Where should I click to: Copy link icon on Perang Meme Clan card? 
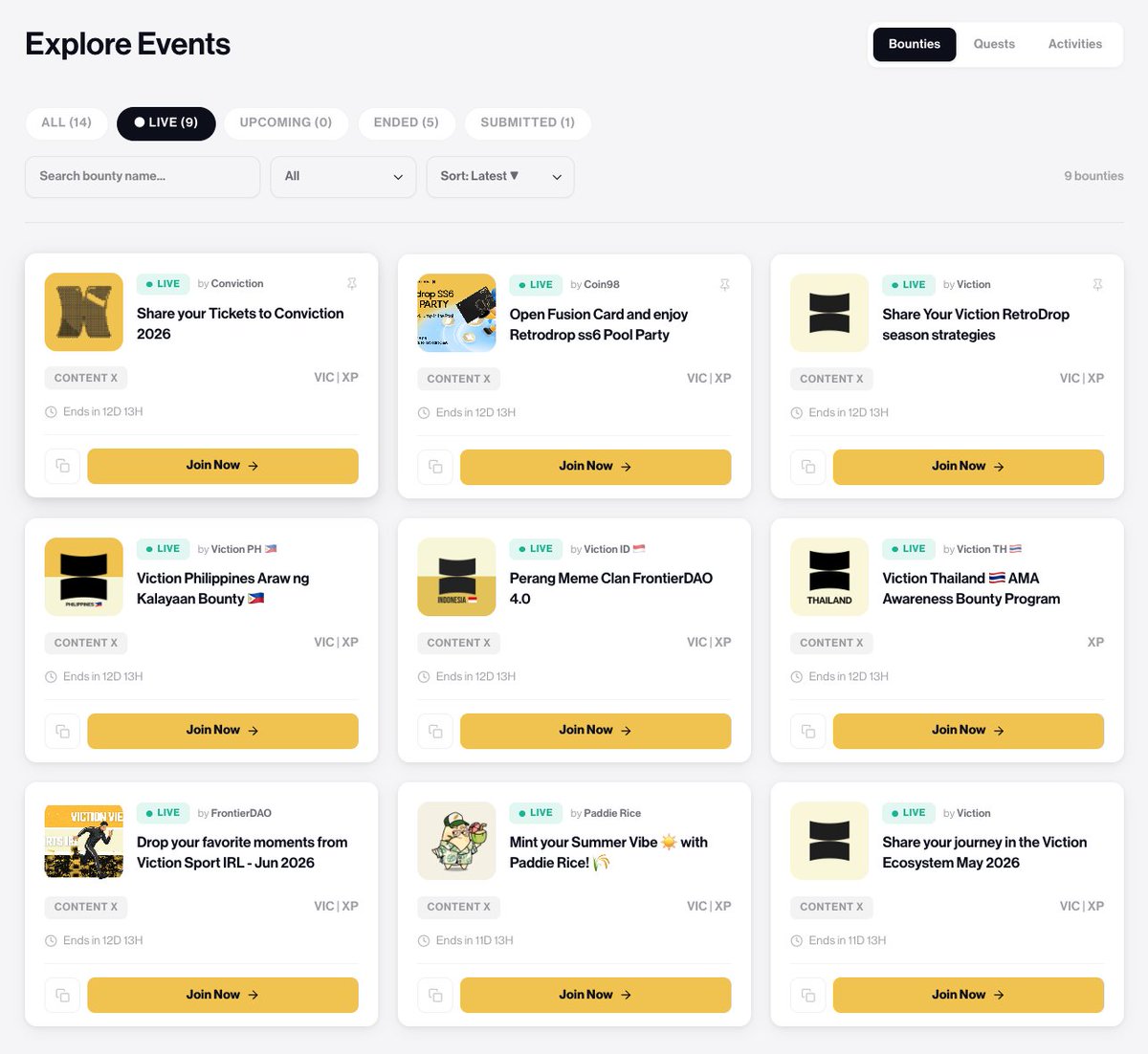click(435, 731)
